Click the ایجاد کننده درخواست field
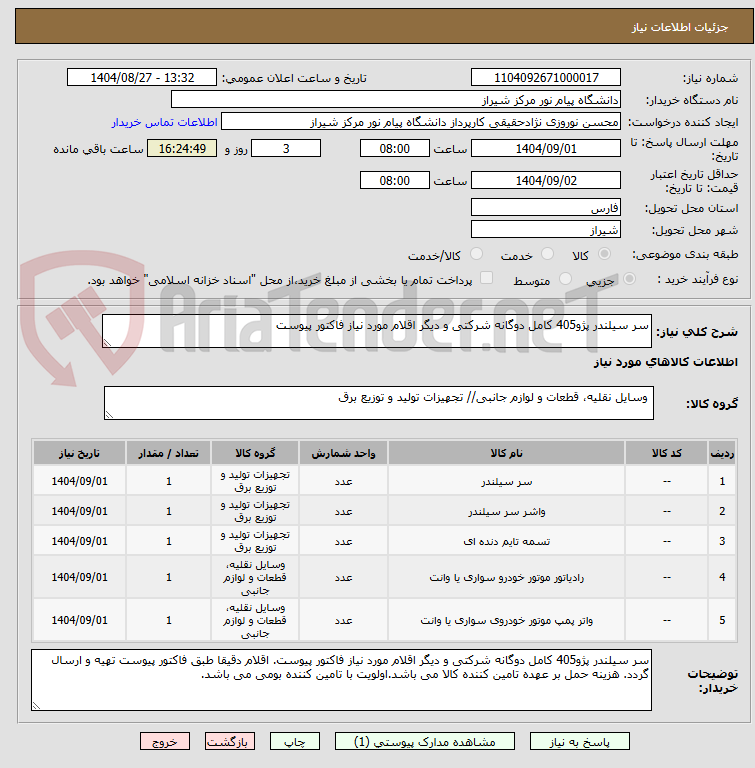 (x=421, y=121)
